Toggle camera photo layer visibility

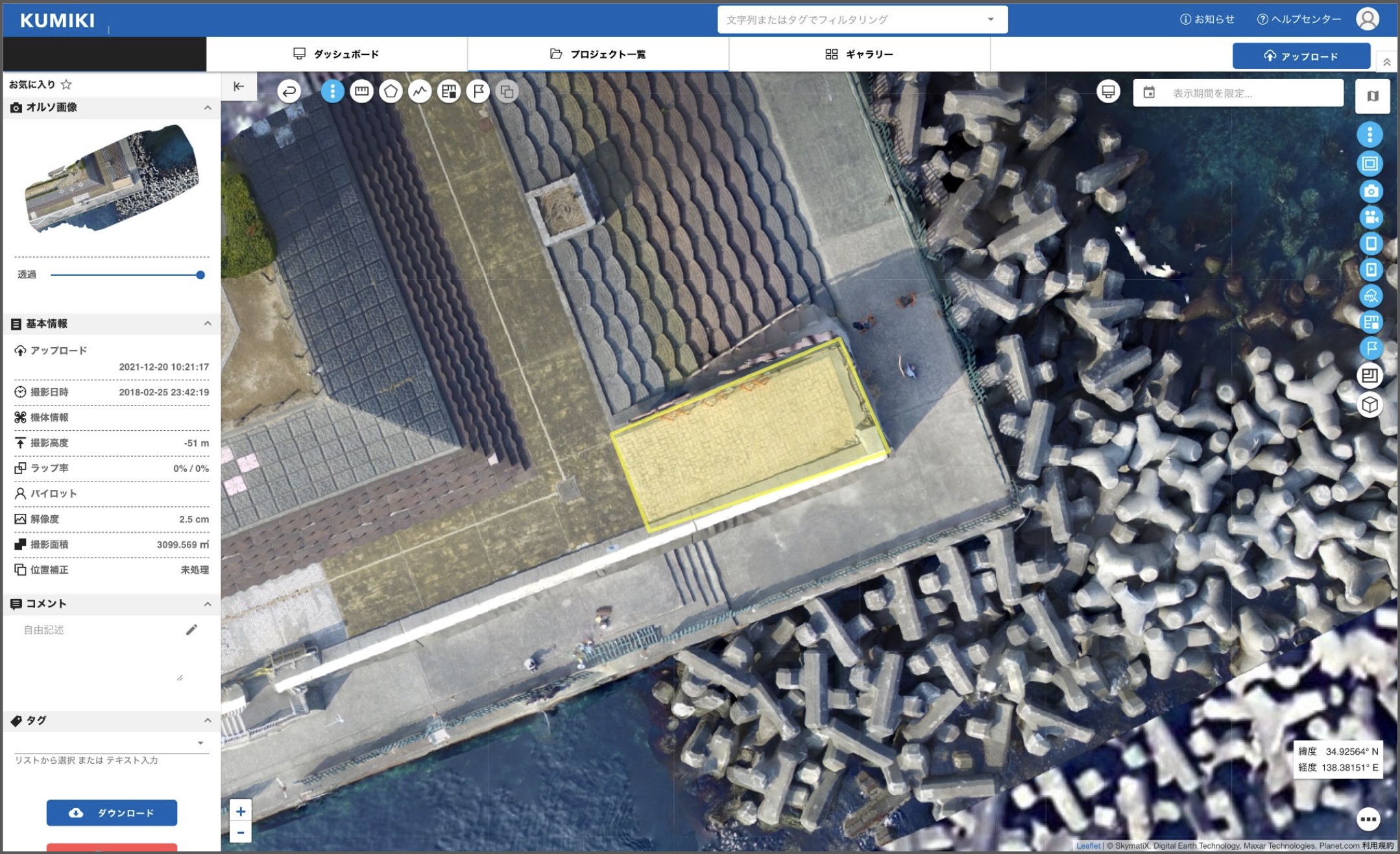pos(1370,191)
